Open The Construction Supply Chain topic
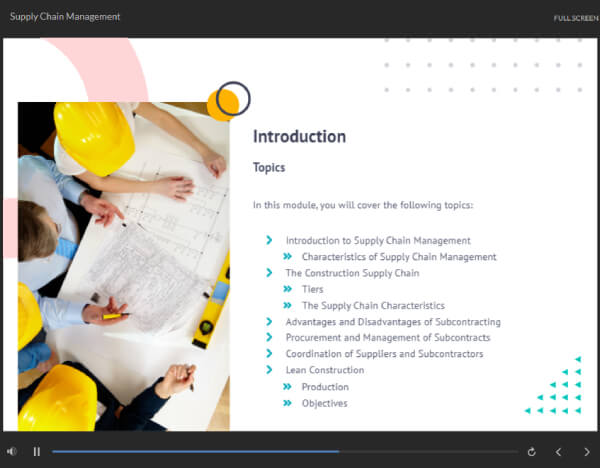Screen dimensions: 600x468 (x=352, y=273)
